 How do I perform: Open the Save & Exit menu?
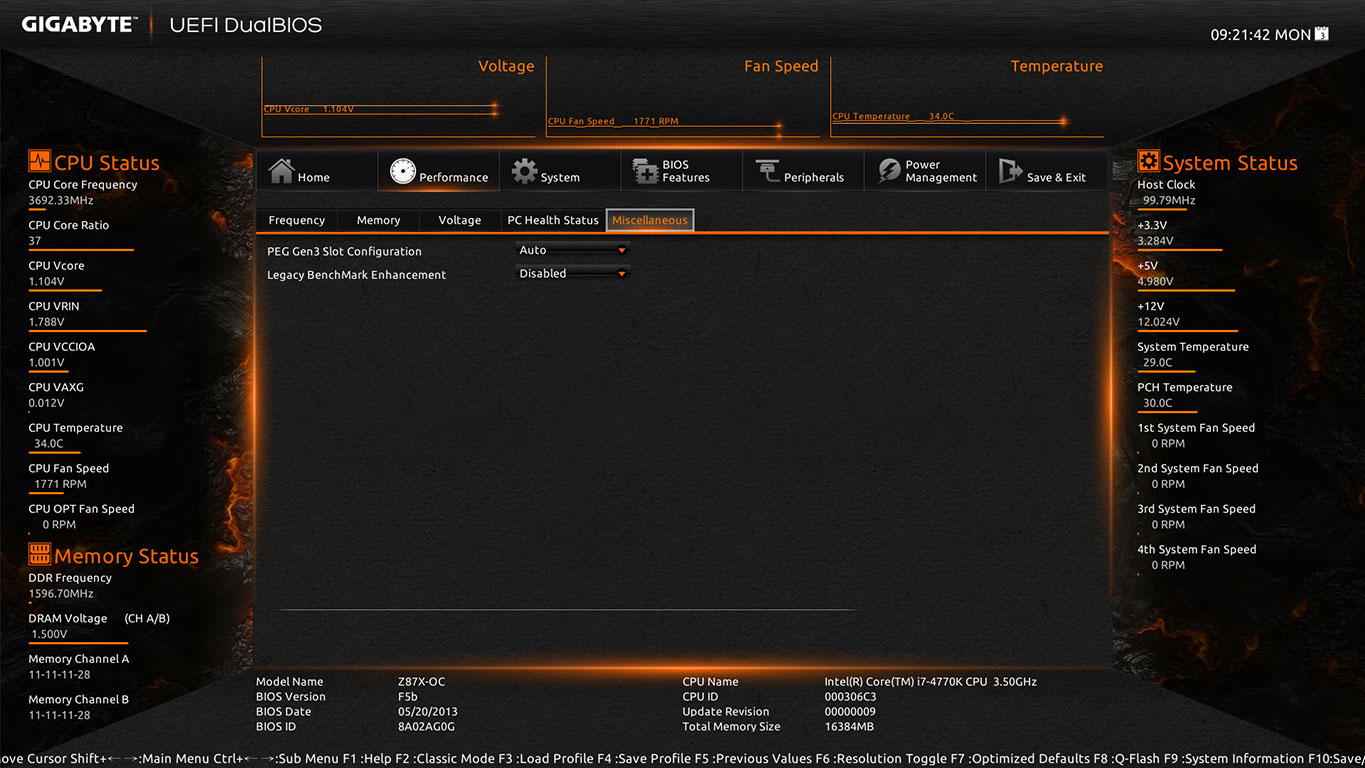(1047, 171)
